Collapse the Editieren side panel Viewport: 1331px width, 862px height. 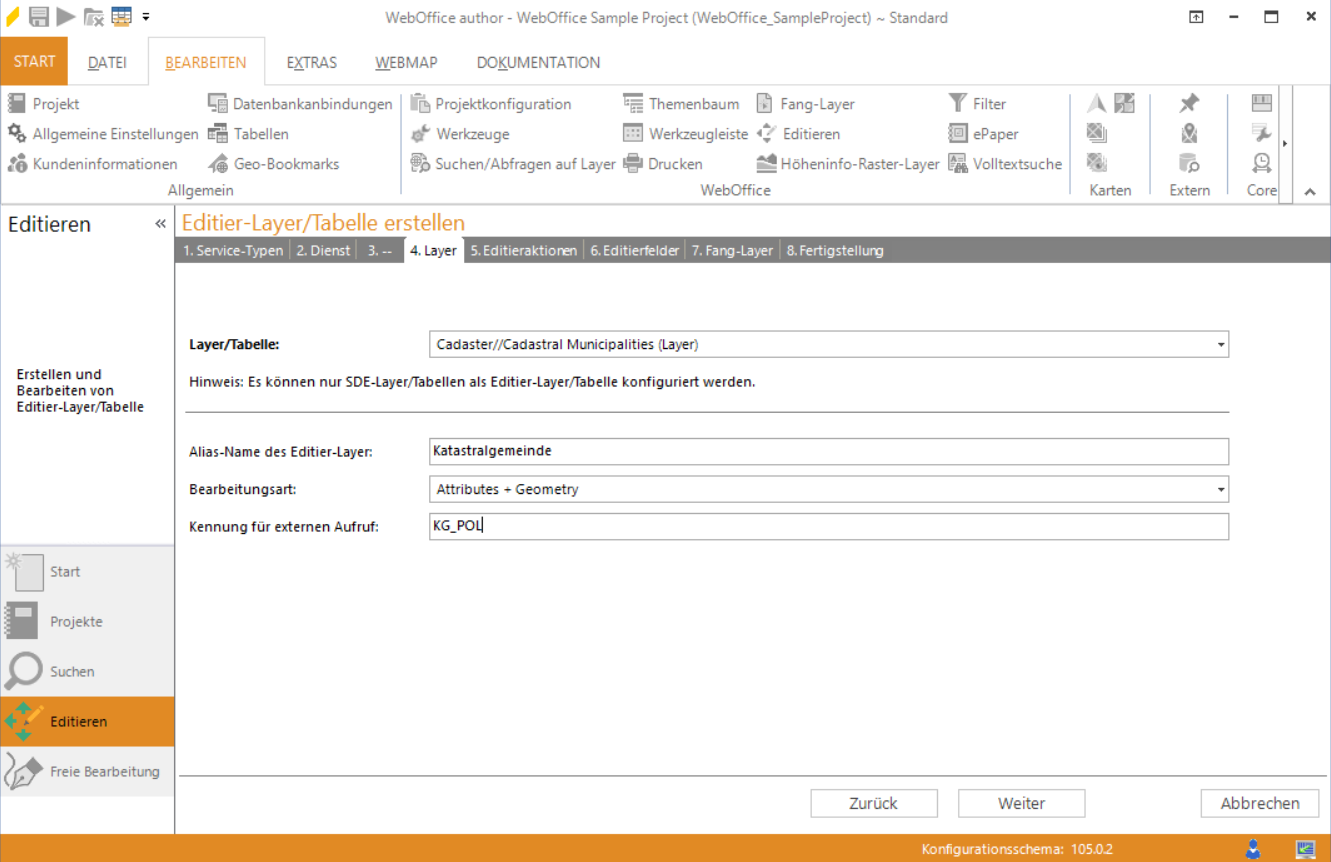click(x=160, y=224)
